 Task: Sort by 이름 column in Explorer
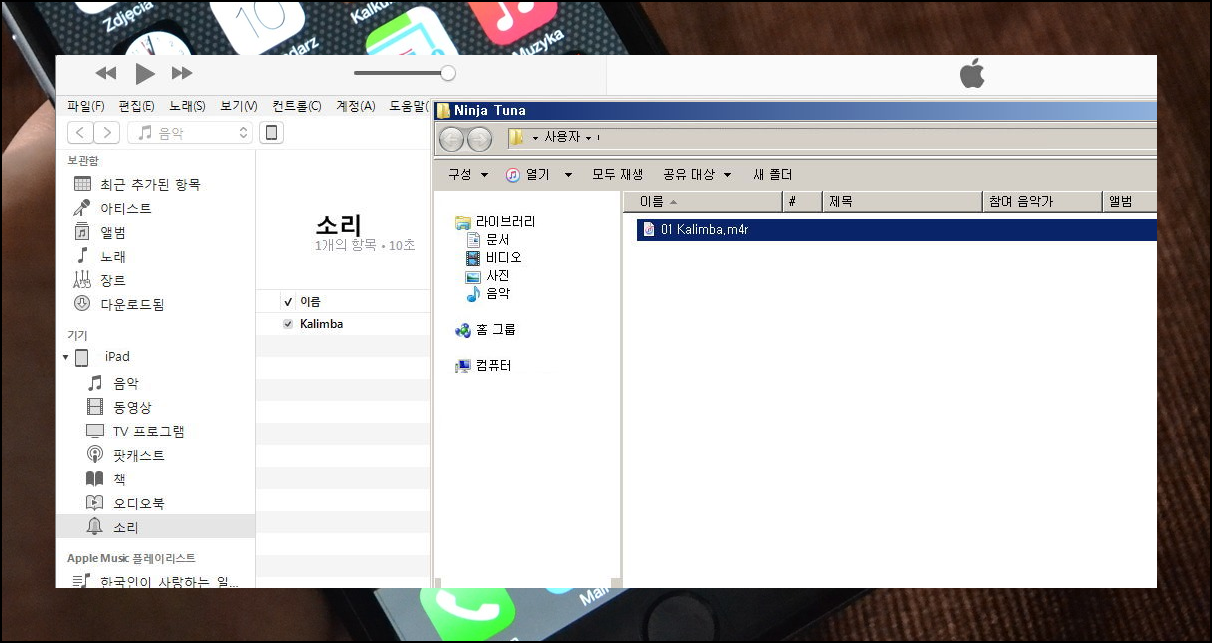click(702, 202)
